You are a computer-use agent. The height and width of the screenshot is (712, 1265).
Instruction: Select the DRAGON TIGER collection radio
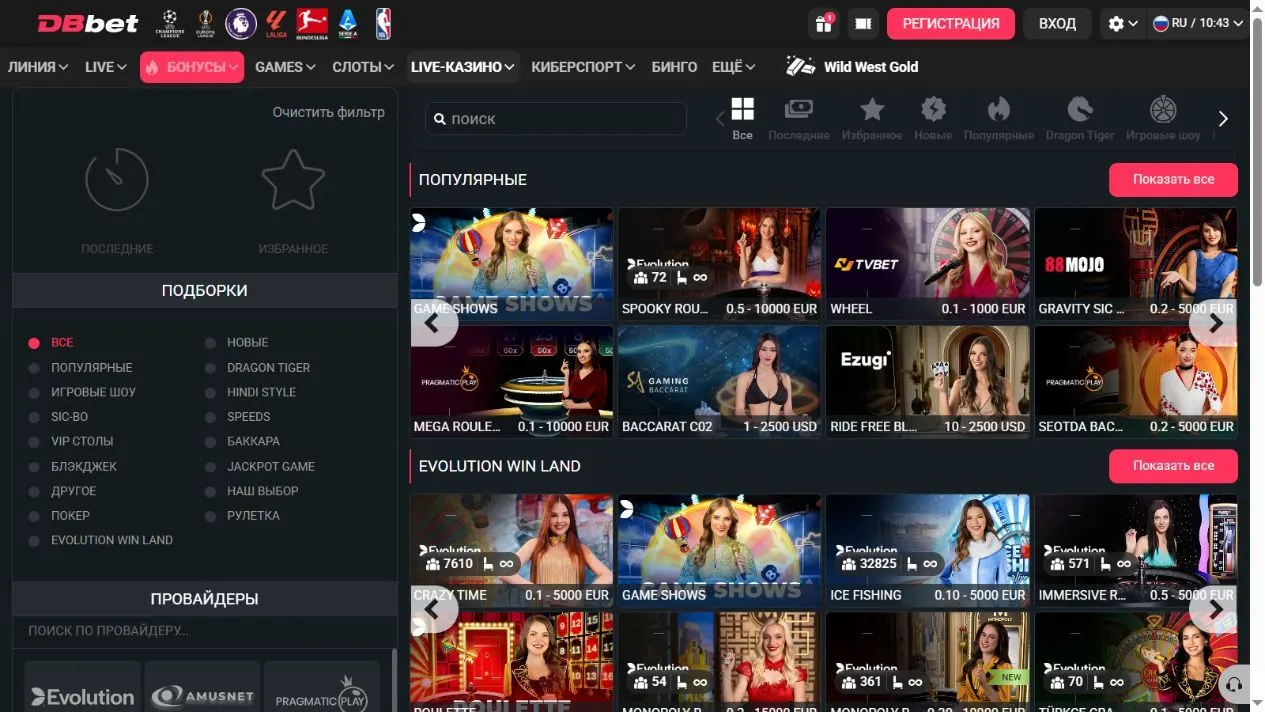coord(210,368)
